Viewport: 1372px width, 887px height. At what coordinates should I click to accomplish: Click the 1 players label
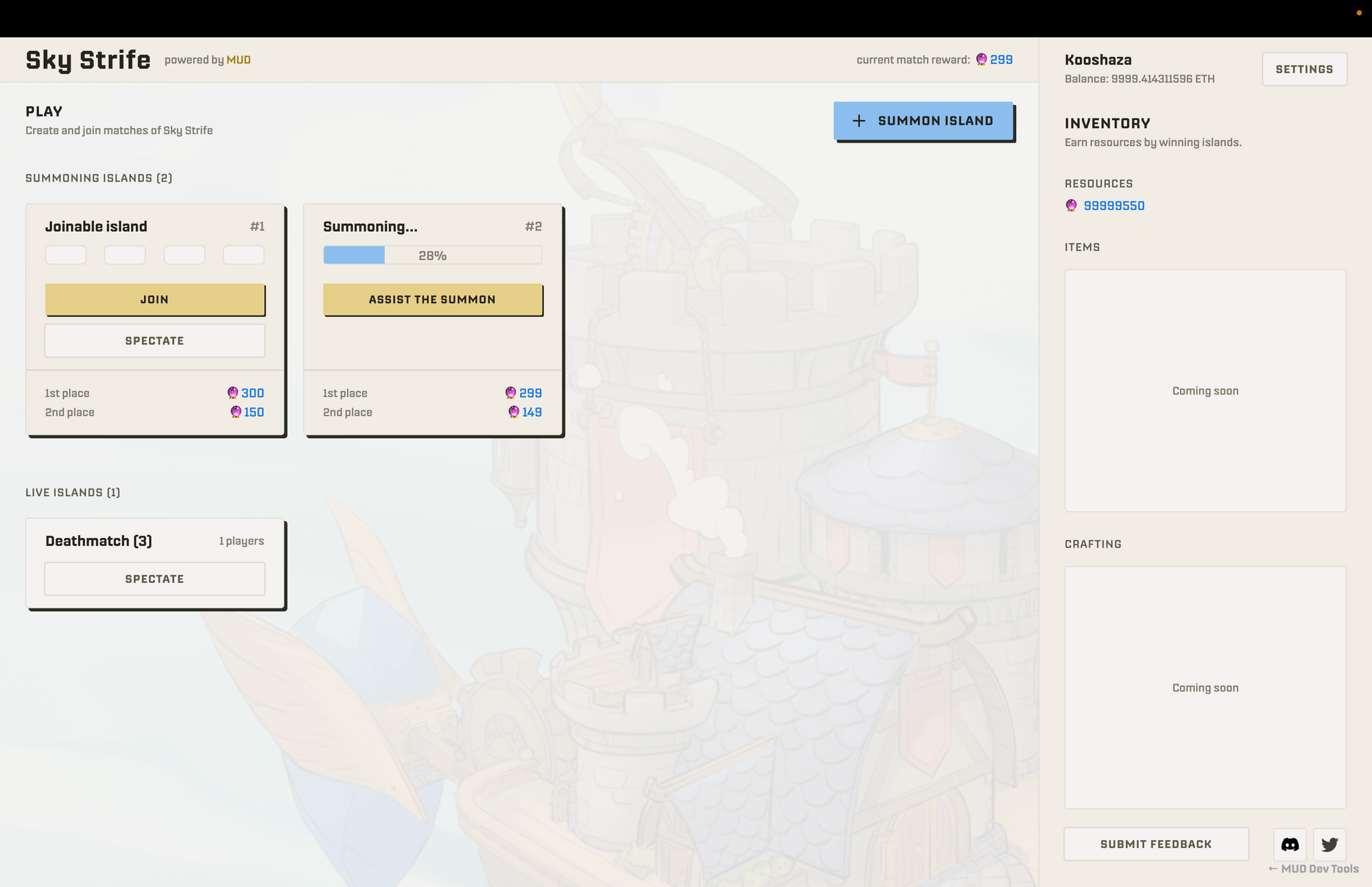pos(241,541)
